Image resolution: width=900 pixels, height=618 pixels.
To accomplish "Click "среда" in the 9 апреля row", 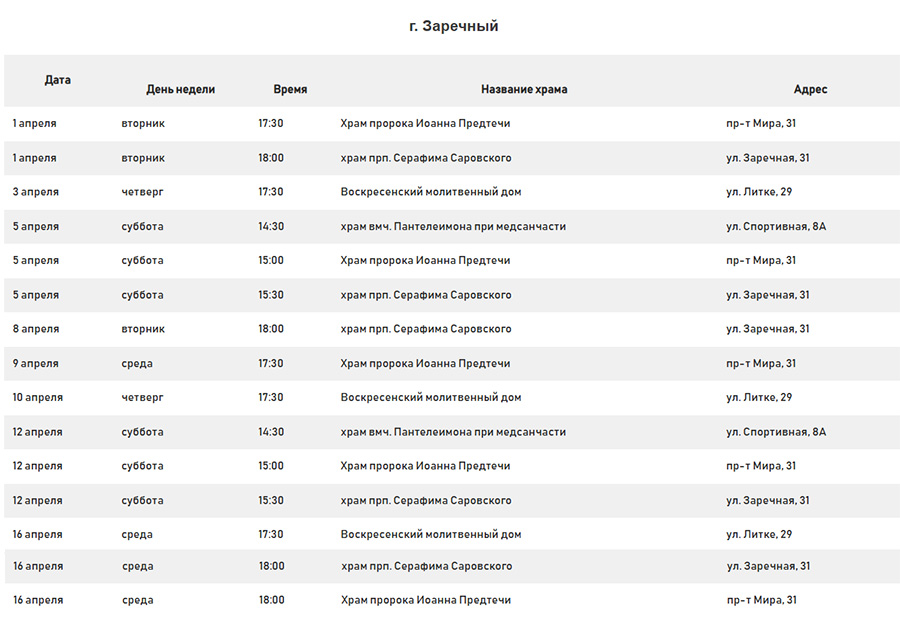I will (x=137, y=364).
